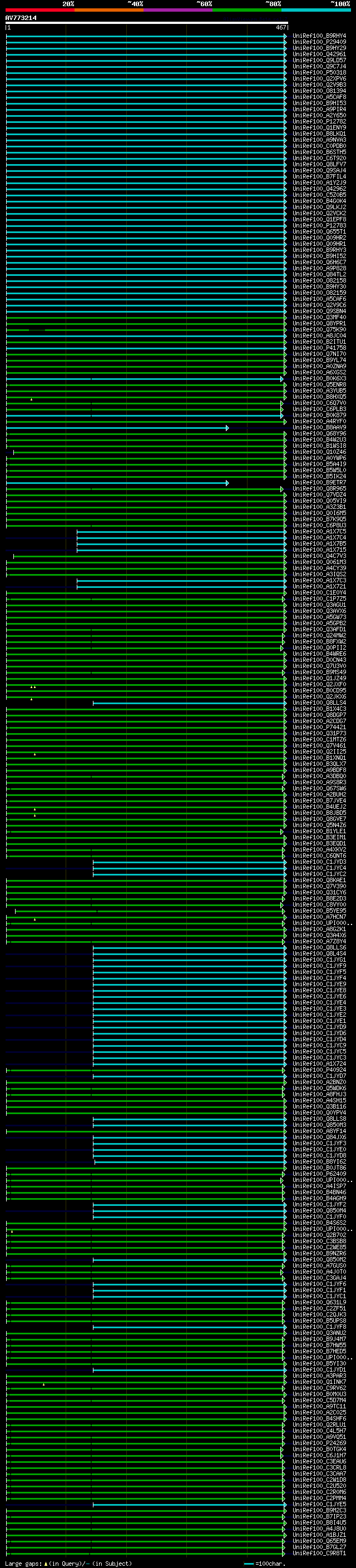This screenshot has height=1568, width=356.
Task: Click the red ~20% identity legend swatch
Action: tap(39, 10)
